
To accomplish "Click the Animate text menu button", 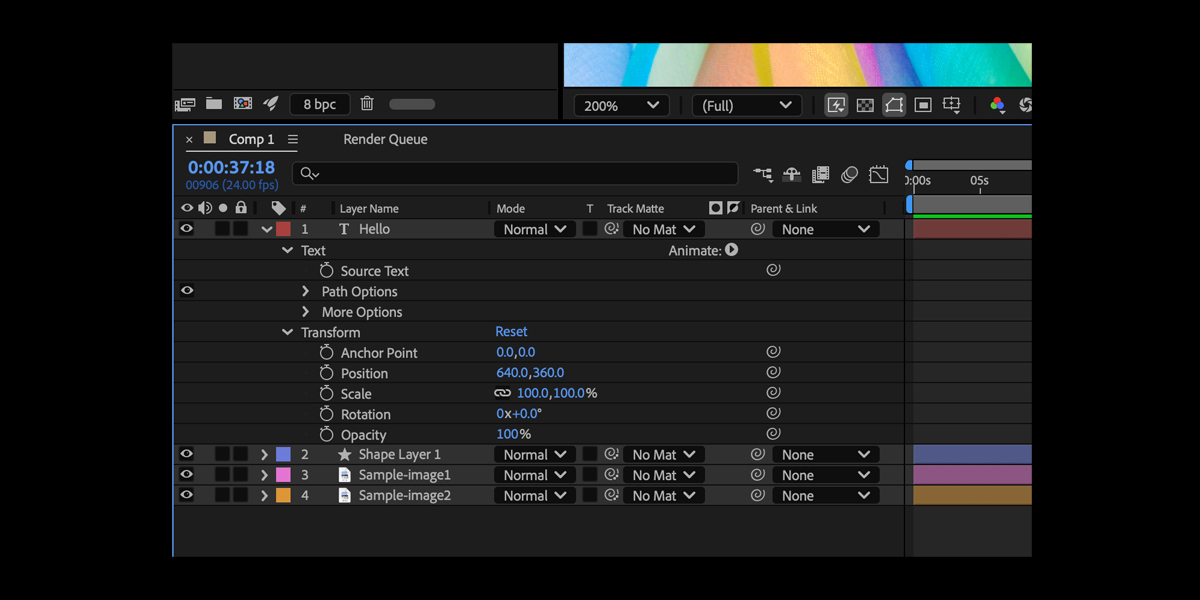I will 732,250.
